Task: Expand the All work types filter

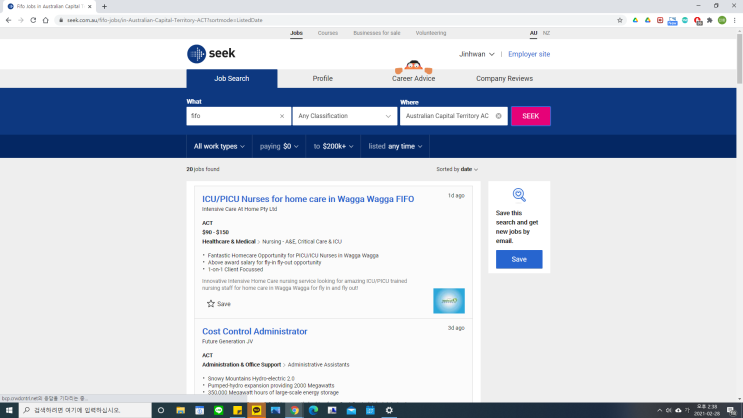Action: [x=219, y=146]
